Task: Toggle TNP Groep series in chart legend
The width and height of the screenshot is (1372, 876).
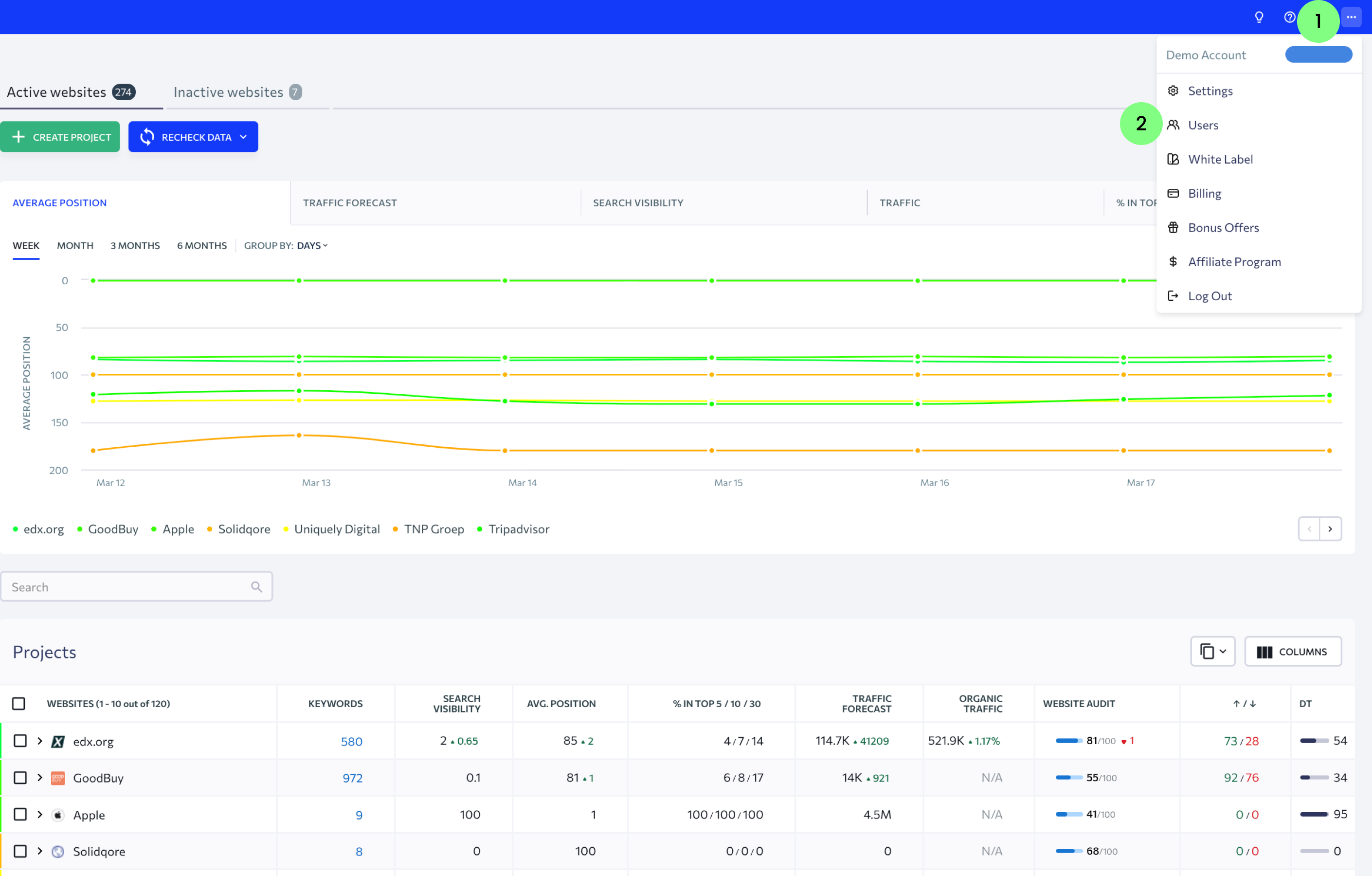Action: click(x=428, y=529)
